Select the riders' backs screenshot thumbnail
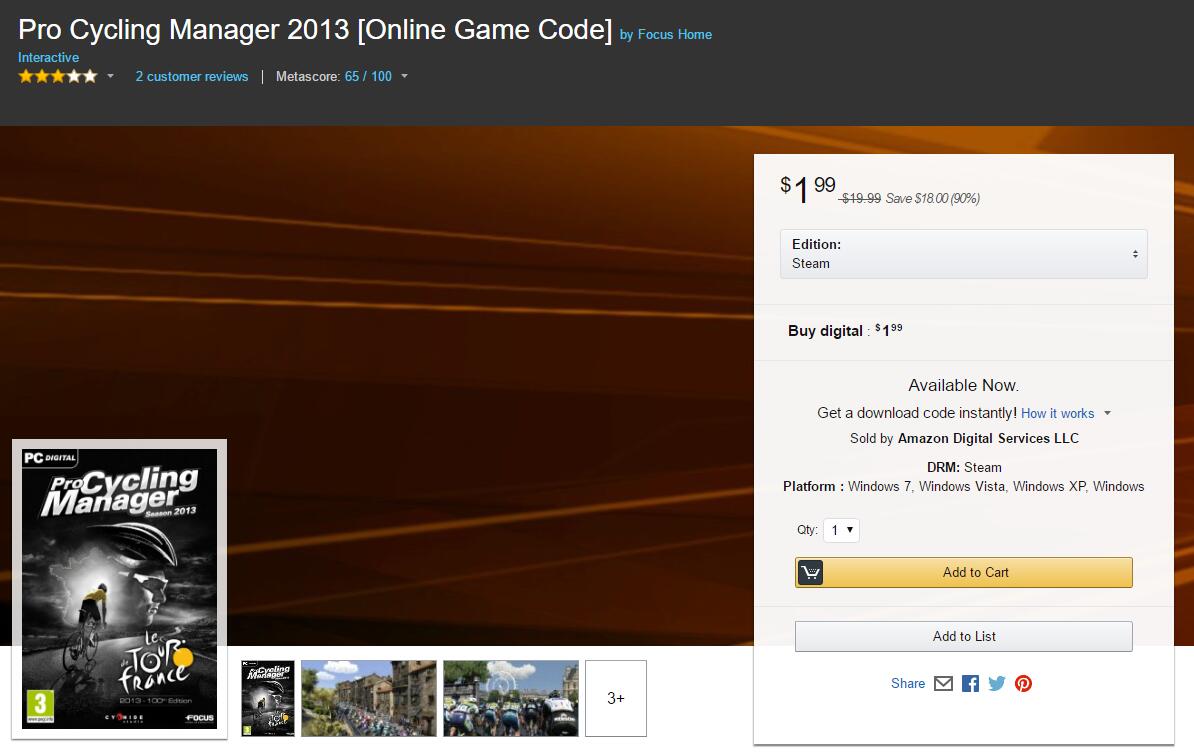The image size is (1194, 754). [511, 698]
